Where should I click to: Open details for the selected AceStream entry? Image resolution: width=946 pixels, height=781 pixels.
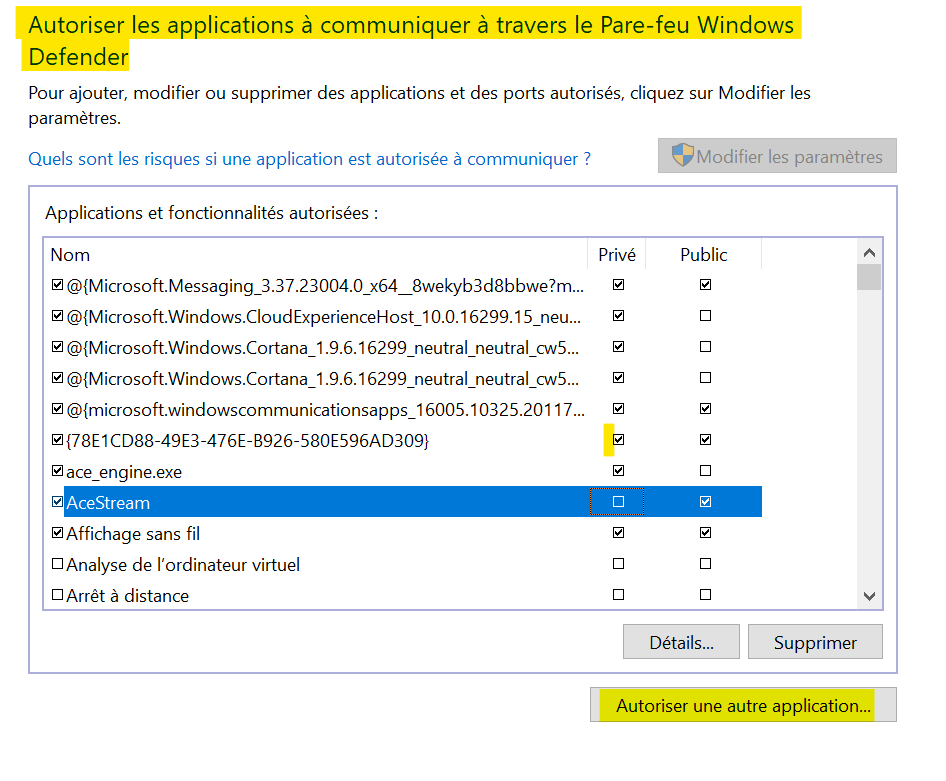click(x=681, y=641)
